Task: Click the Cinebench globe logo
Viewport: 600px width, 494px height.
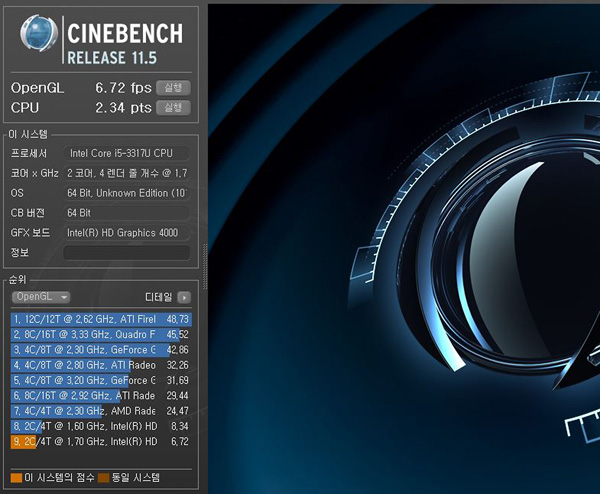Action: pyautogui.click(x=39, y=33)
